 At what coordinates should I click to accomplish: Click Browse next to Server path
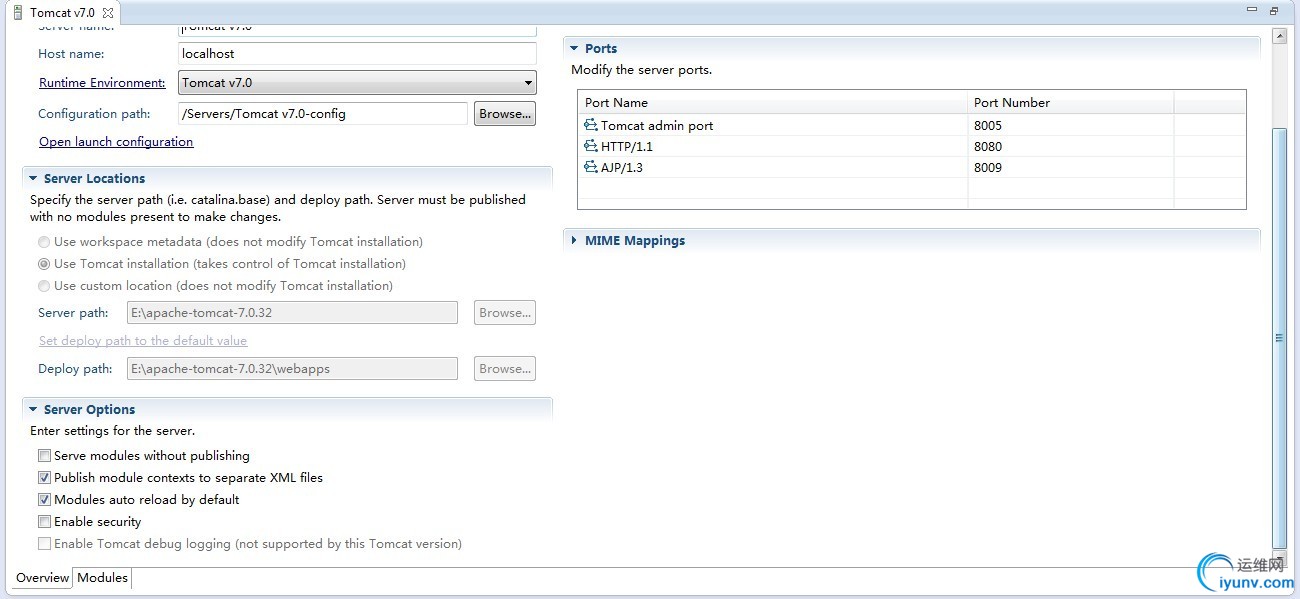point(505,313)
